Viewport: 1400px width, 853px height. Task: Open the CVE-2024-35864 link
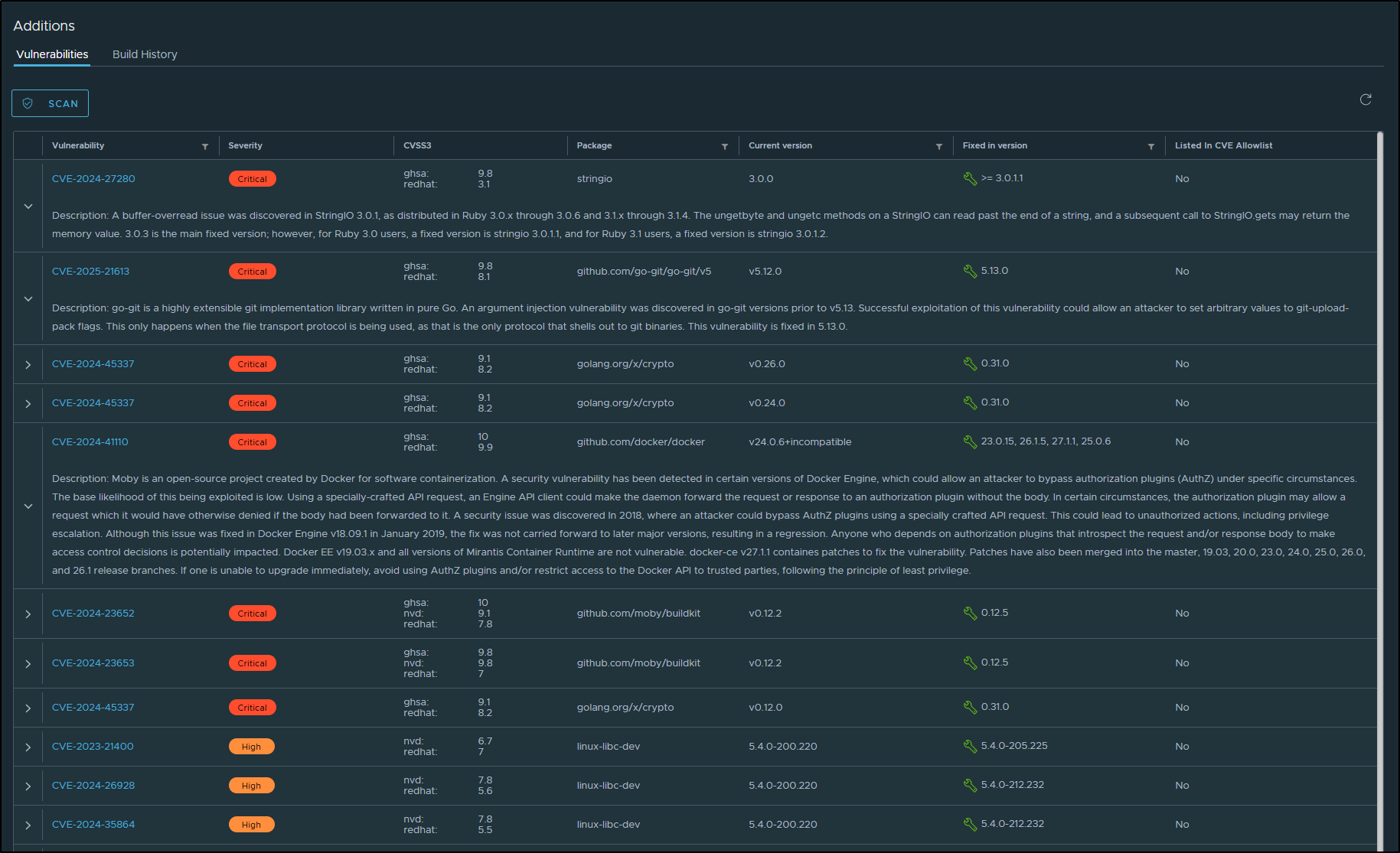pos(93,825)
